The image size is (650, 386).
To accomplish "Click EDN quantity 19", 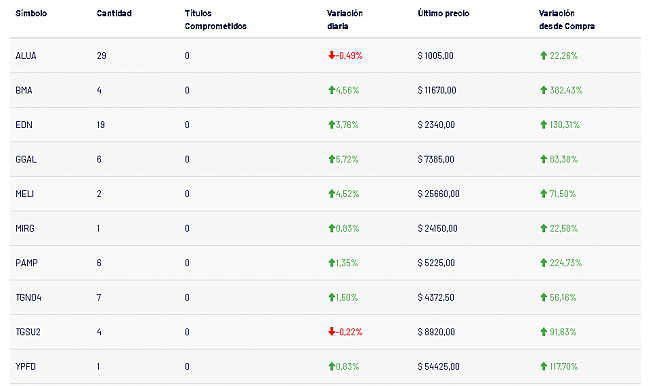I will pyautogui.click(x=101, y=124).
